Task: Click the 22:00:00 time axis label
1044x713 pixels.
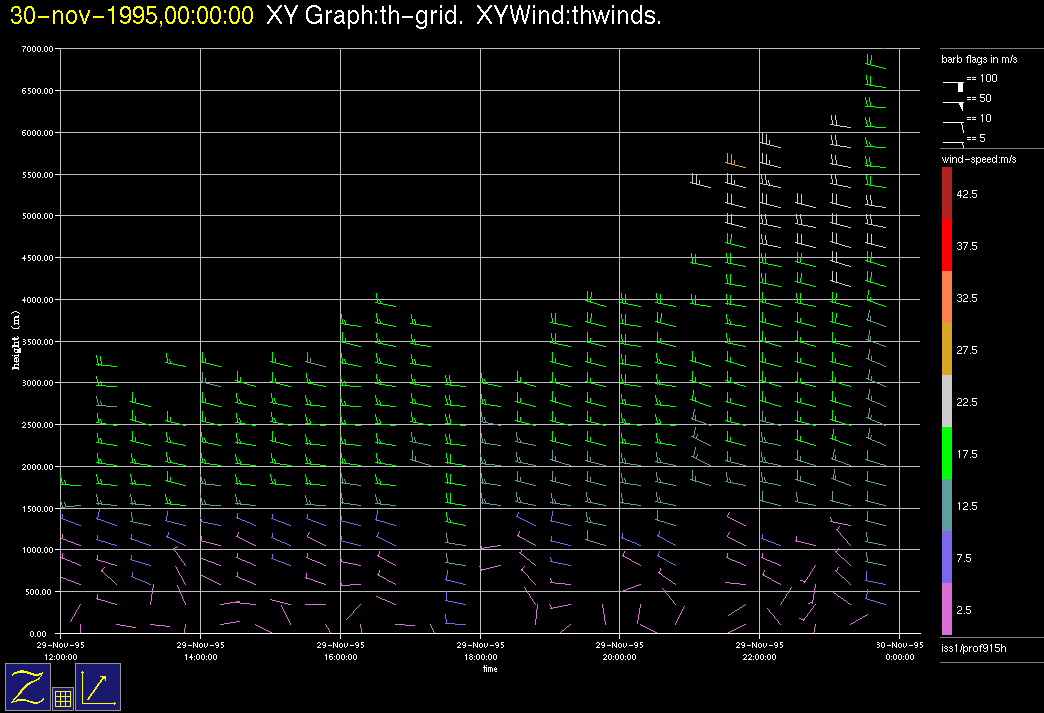Action: pyautogui.click(x=759, y=652)
